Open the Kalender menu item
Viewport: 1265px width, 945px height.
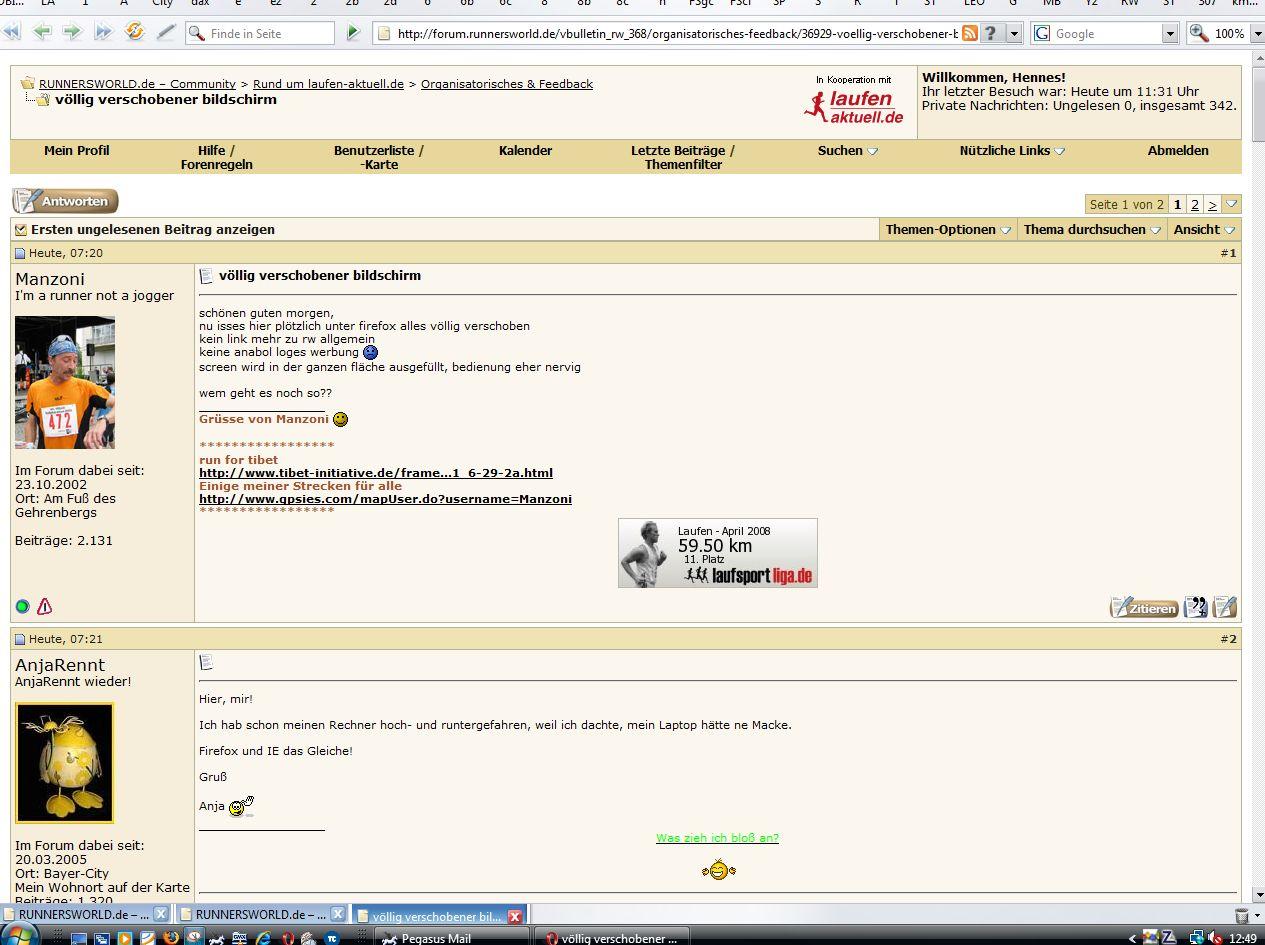click(525, 151)
